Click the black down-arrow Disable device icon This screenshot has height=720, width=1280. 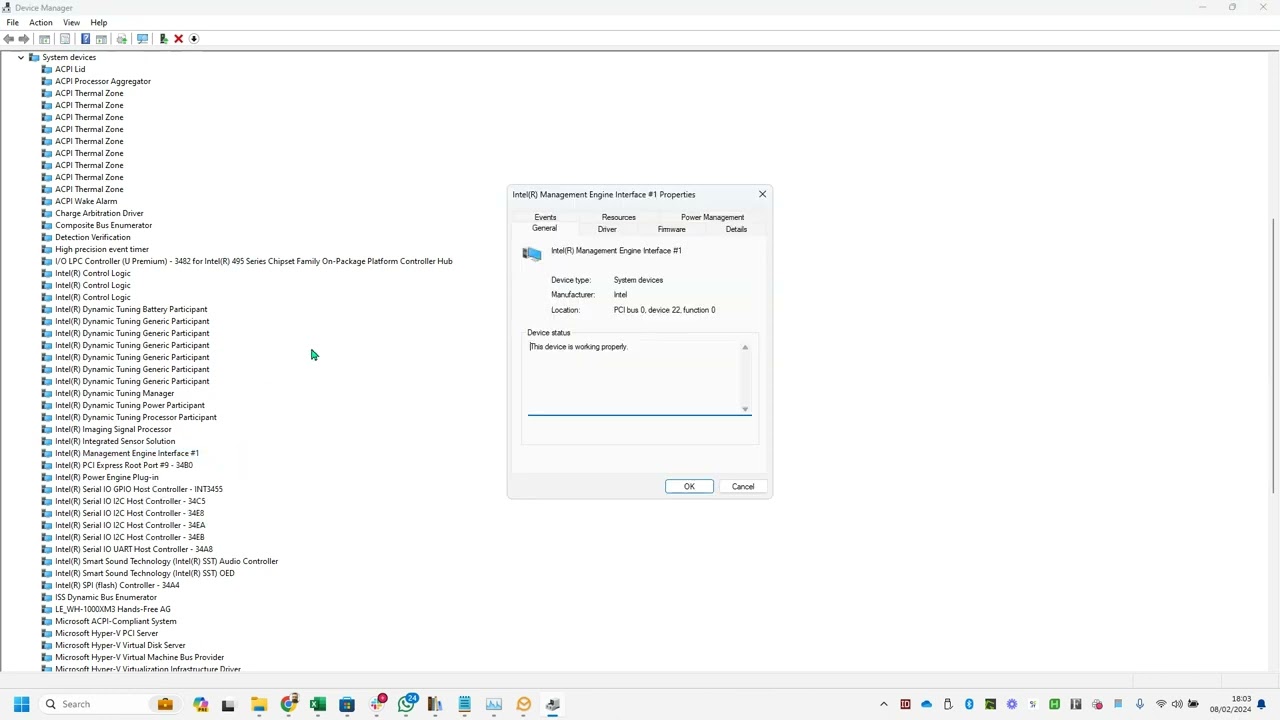tap(194, 39)
